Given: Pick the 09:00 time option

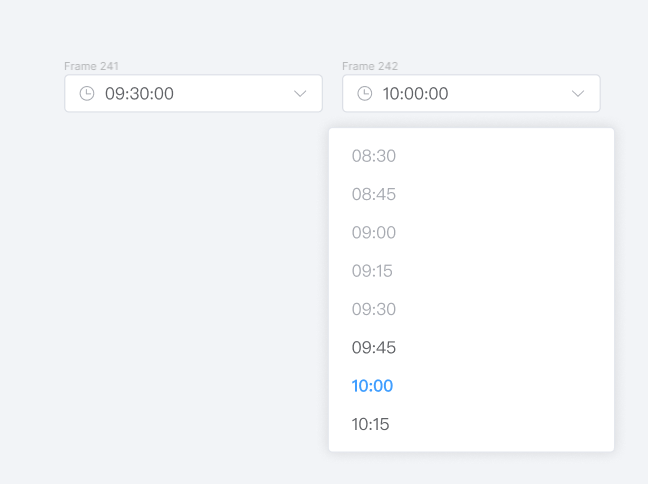Looking at the screenshot, I should (373, 233).
